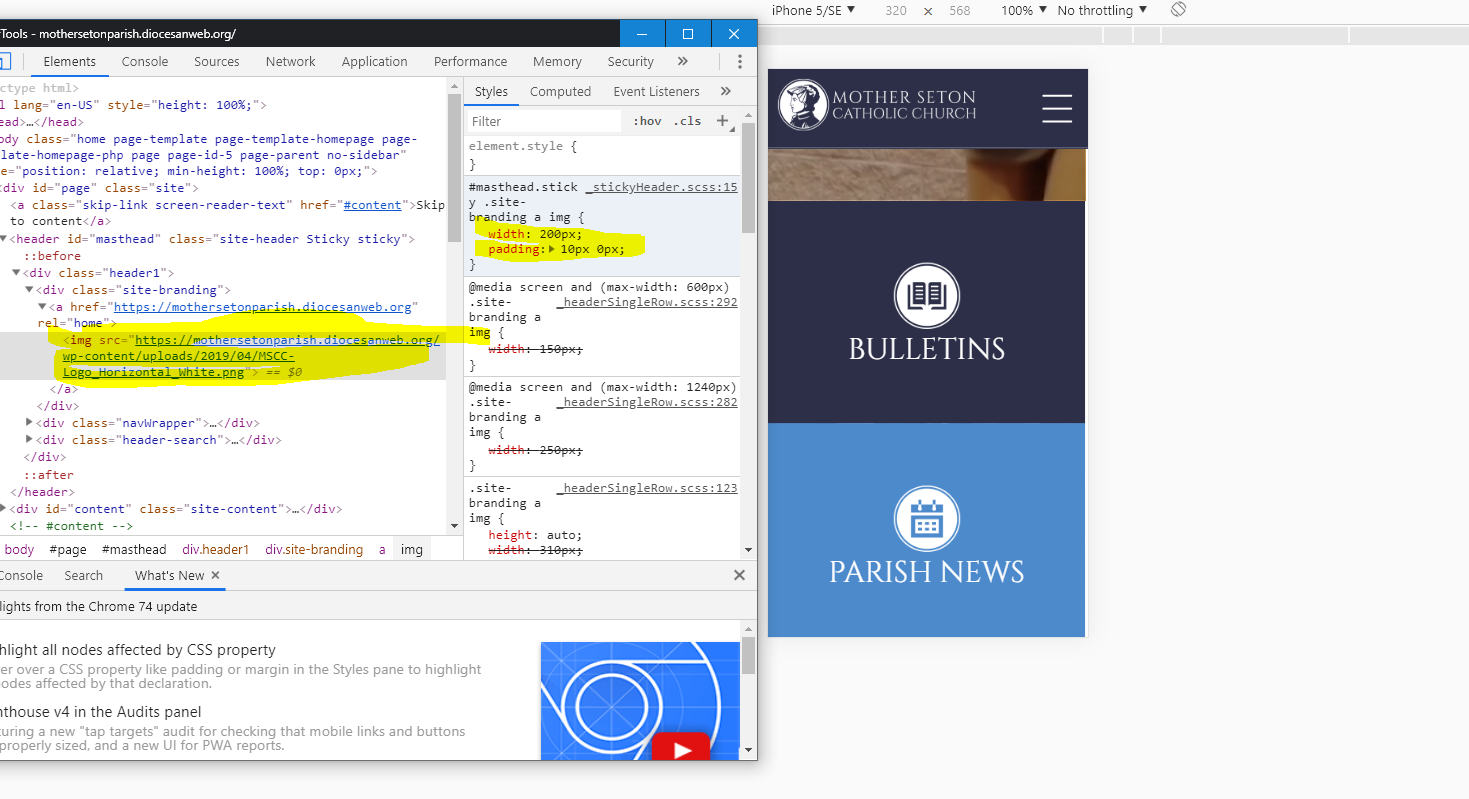
Task: Toggle the .cls class editor
Action: pyautogui.click(x=688, y=121)
